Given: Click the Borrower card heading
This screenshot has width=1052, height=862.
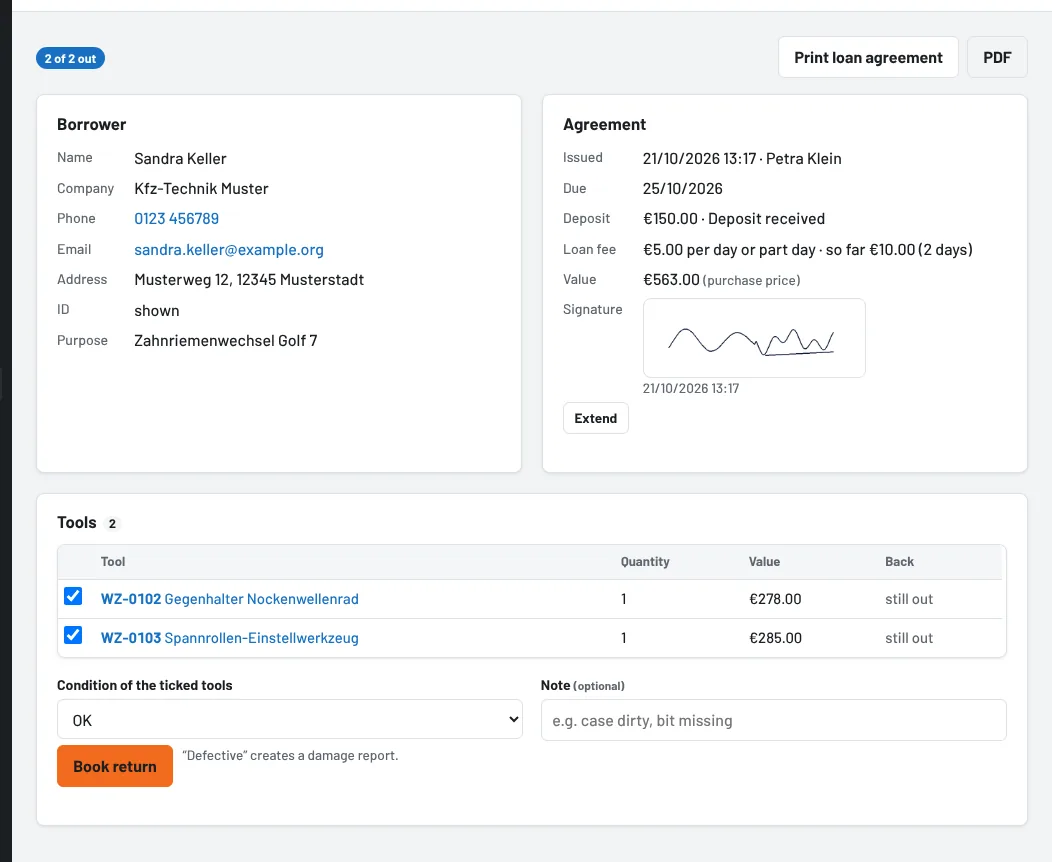Looking at the screenshot, I should (91, 124).
